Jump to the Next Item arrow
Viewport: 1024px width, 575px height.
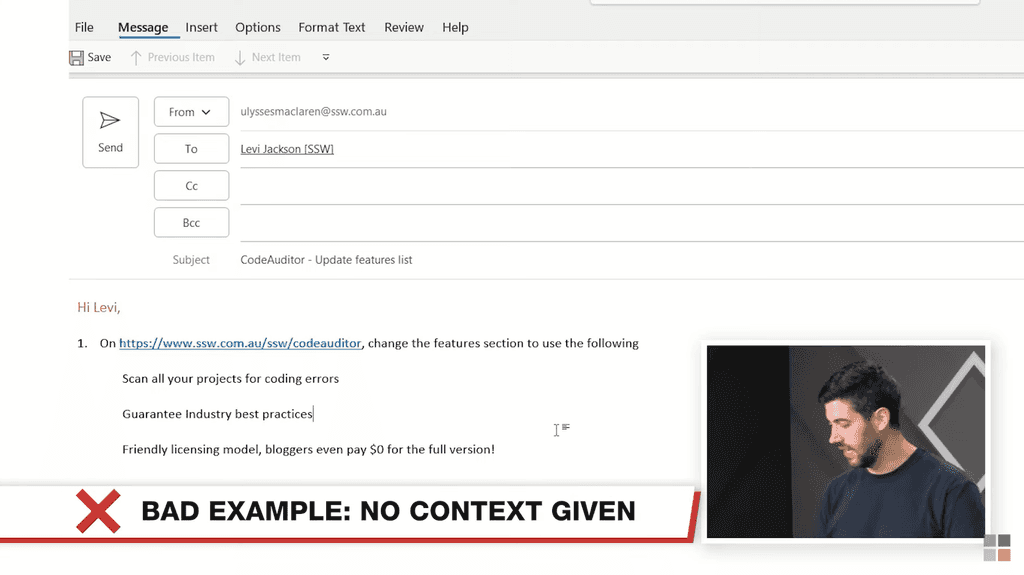tap(240, 58)
